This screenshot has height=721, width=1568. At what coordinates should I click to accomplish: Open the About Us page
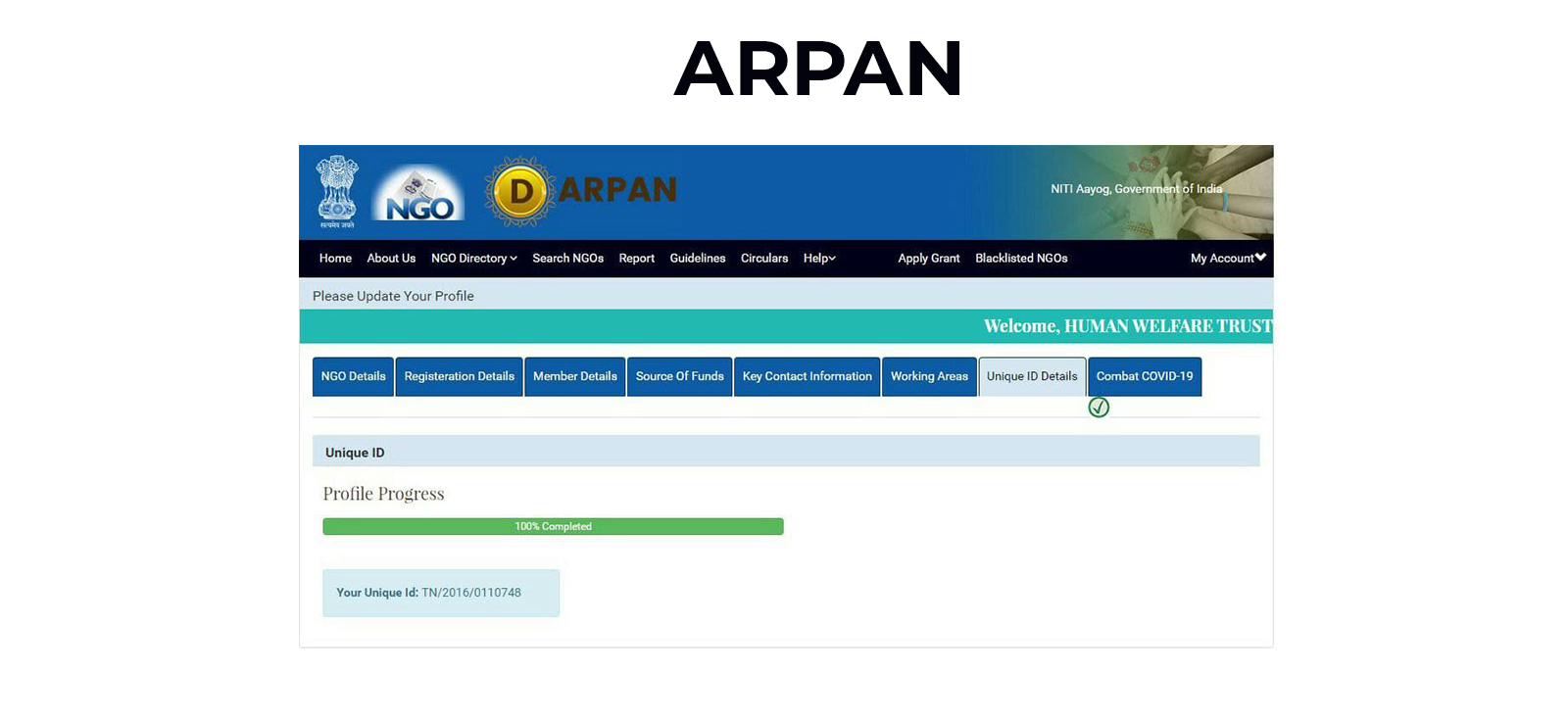click(x=391, y=259)
